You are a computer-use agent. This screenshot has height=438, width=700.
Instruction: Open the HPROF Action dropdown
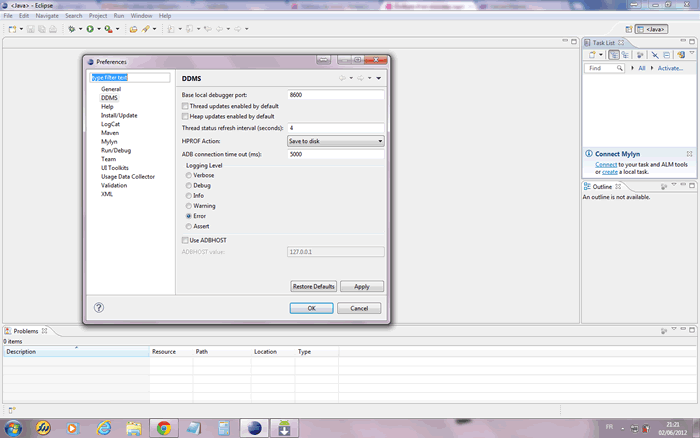(335, 141)
